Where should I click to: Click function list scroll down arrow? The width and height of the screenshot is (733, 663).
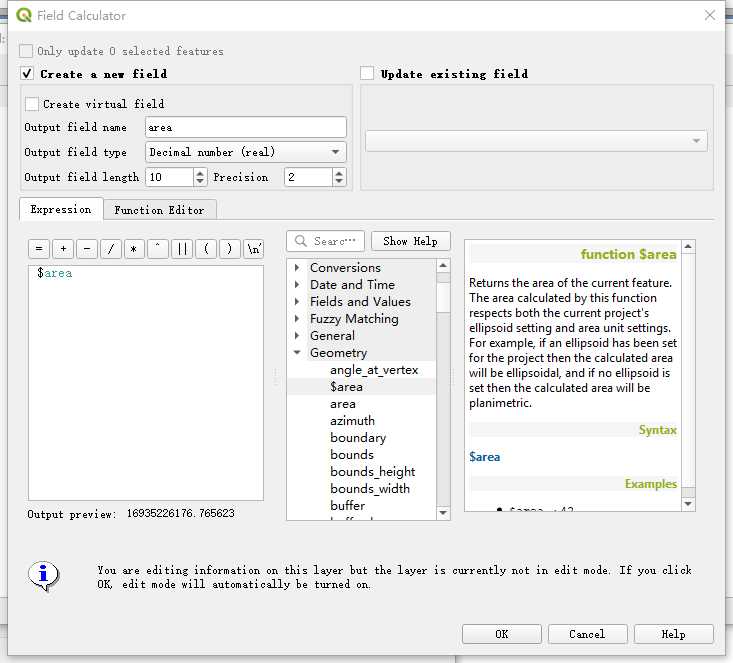[443, 513]
